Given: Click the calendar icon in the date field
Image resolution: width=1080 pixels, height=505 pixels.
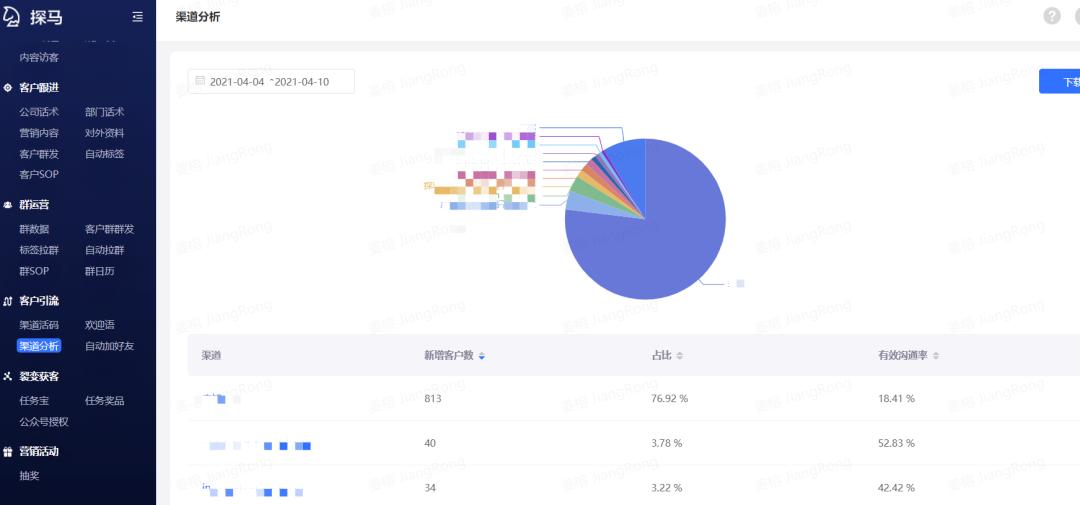Looking at the screenshot, I should click(200, 81).
